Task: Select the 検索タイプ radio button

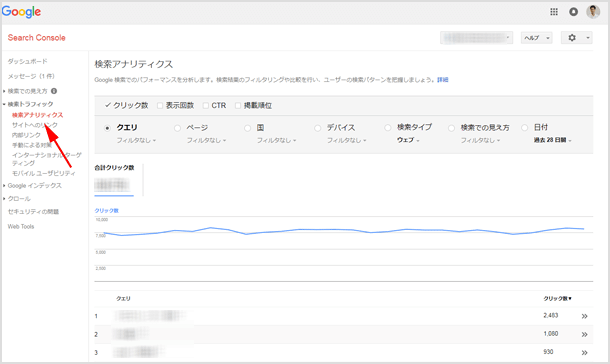Action: pyautogui.click(x=387, y=128)
